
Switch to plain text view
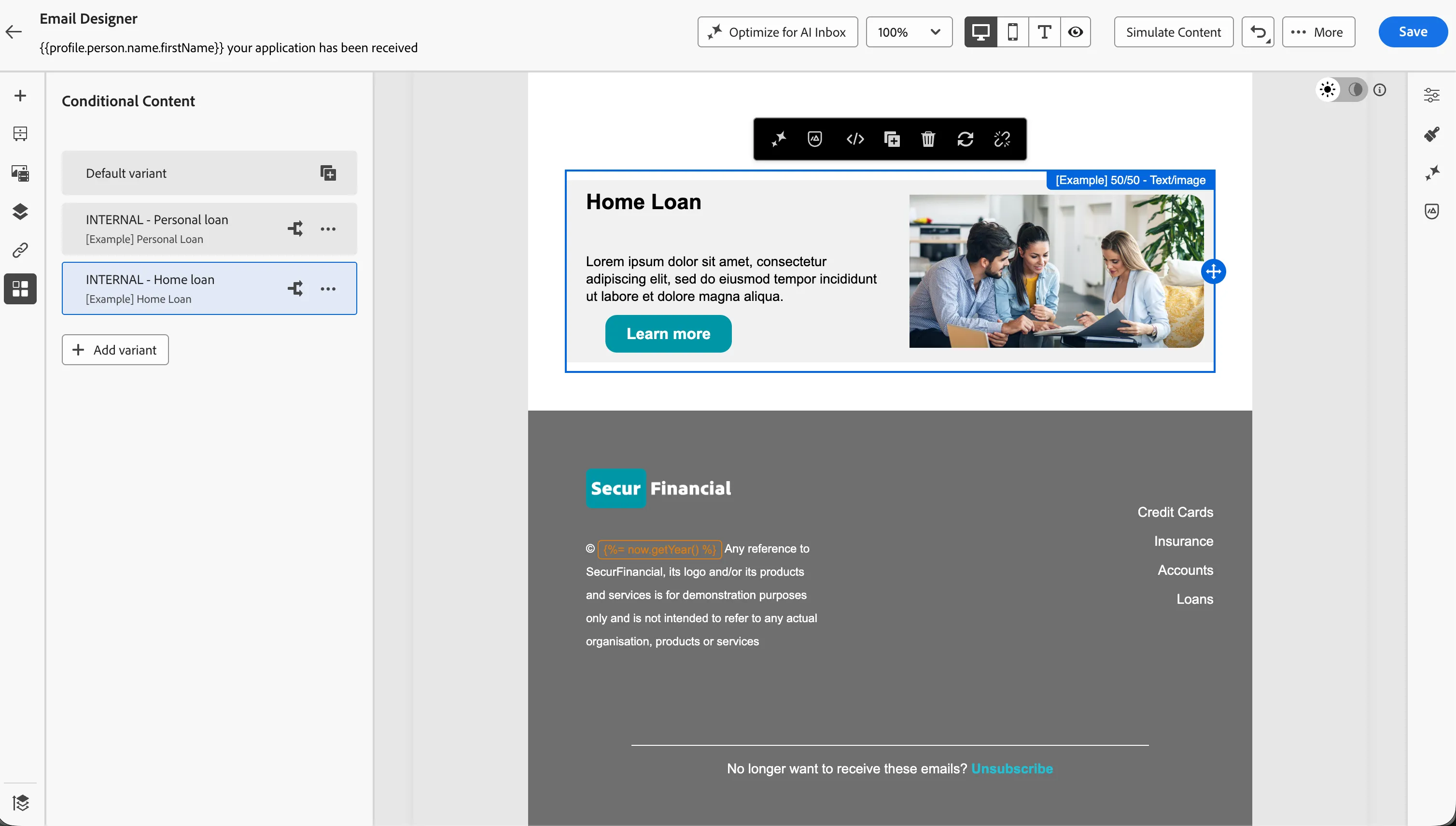(1044, 32)
